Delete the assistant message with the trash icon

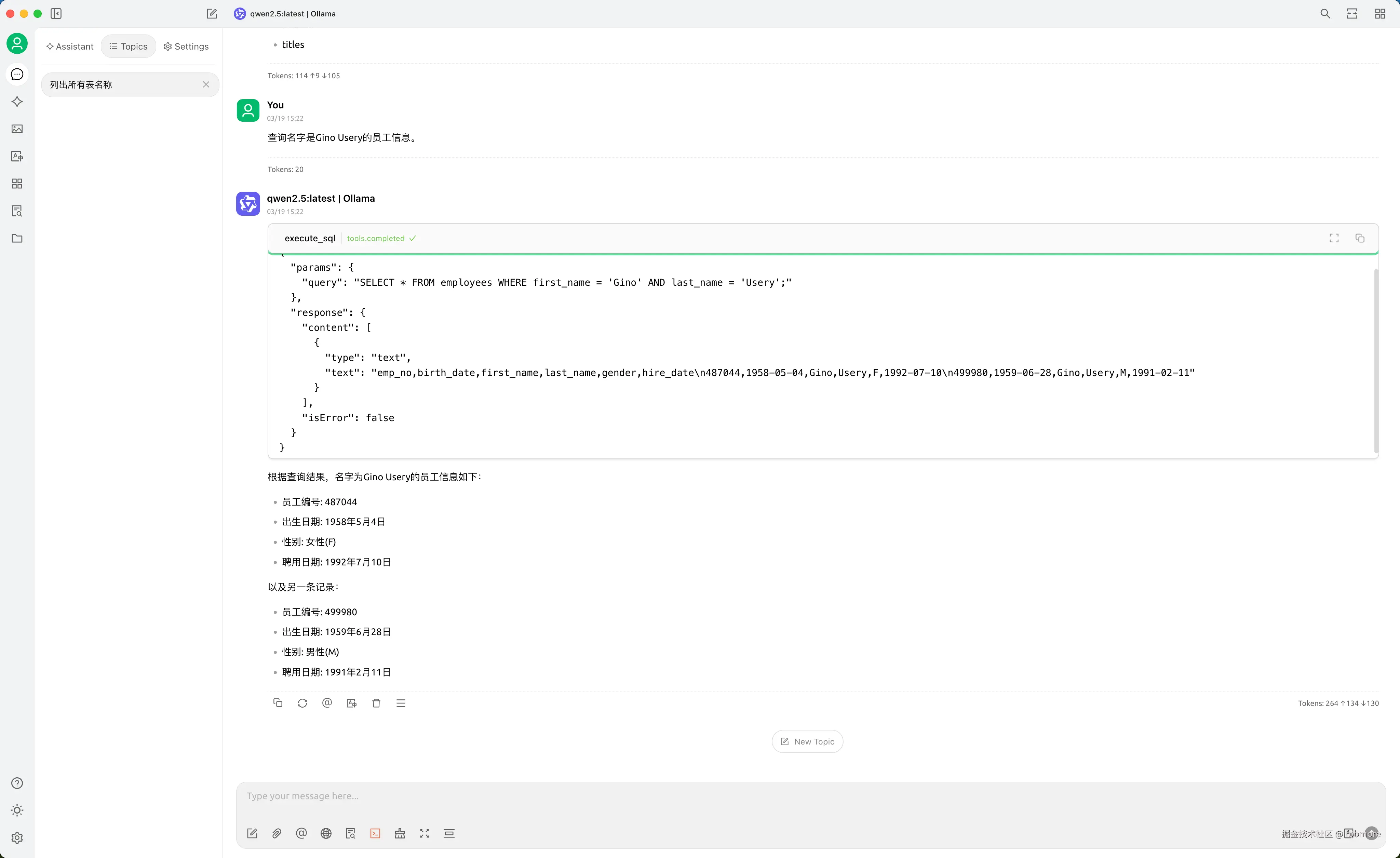tap(376, 703)
